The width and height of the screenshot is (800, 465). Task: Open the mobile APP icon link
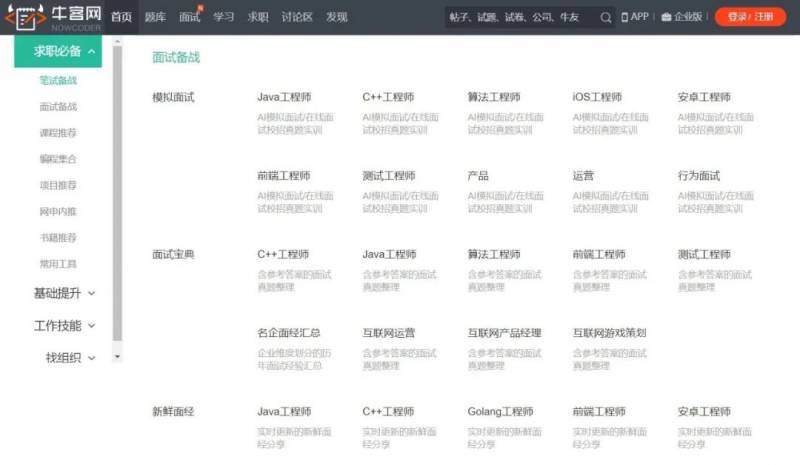[x=635, y=17]
